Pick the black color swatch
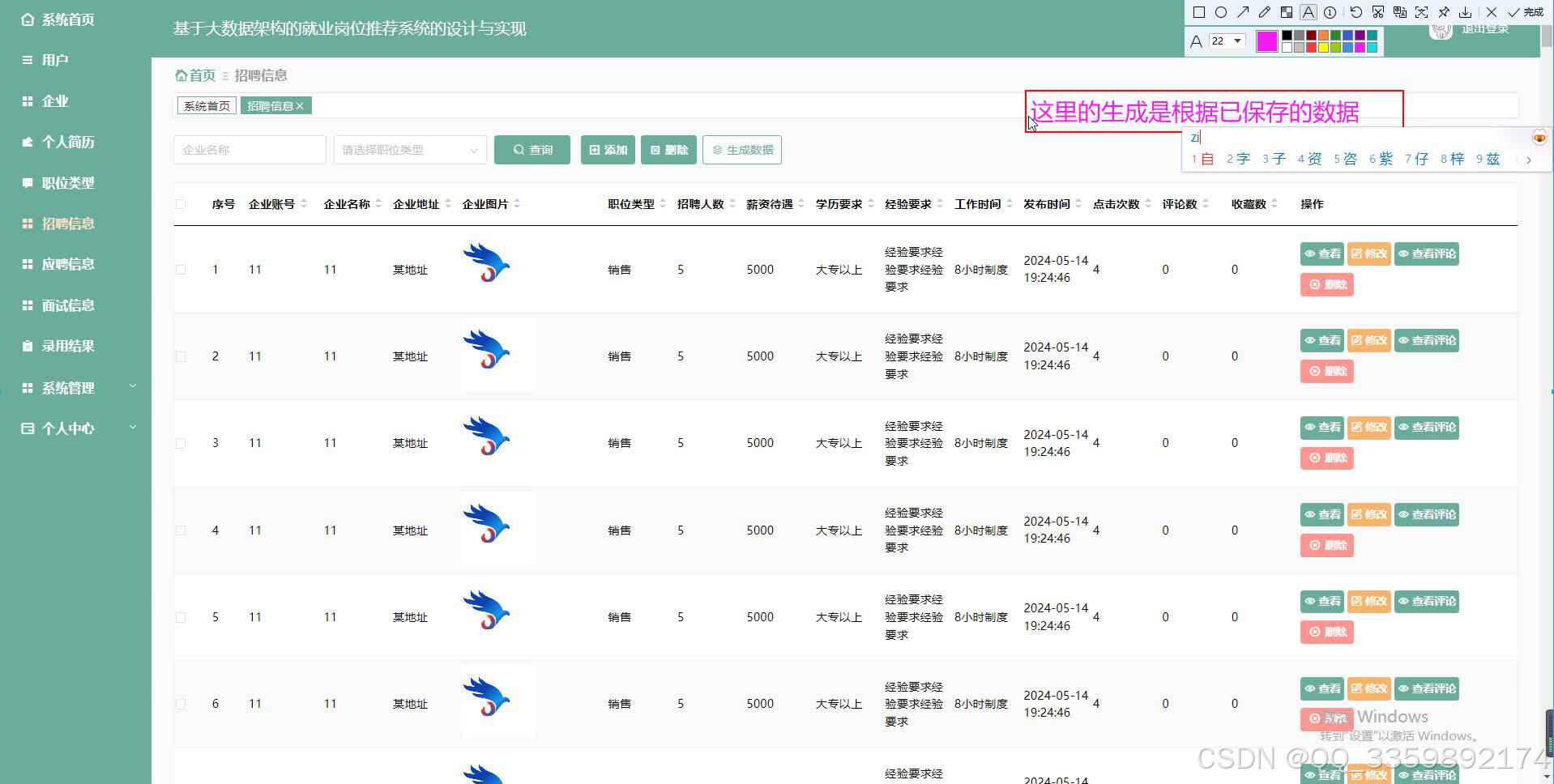Viewport: 1554px width, 784px height. 1287,36
